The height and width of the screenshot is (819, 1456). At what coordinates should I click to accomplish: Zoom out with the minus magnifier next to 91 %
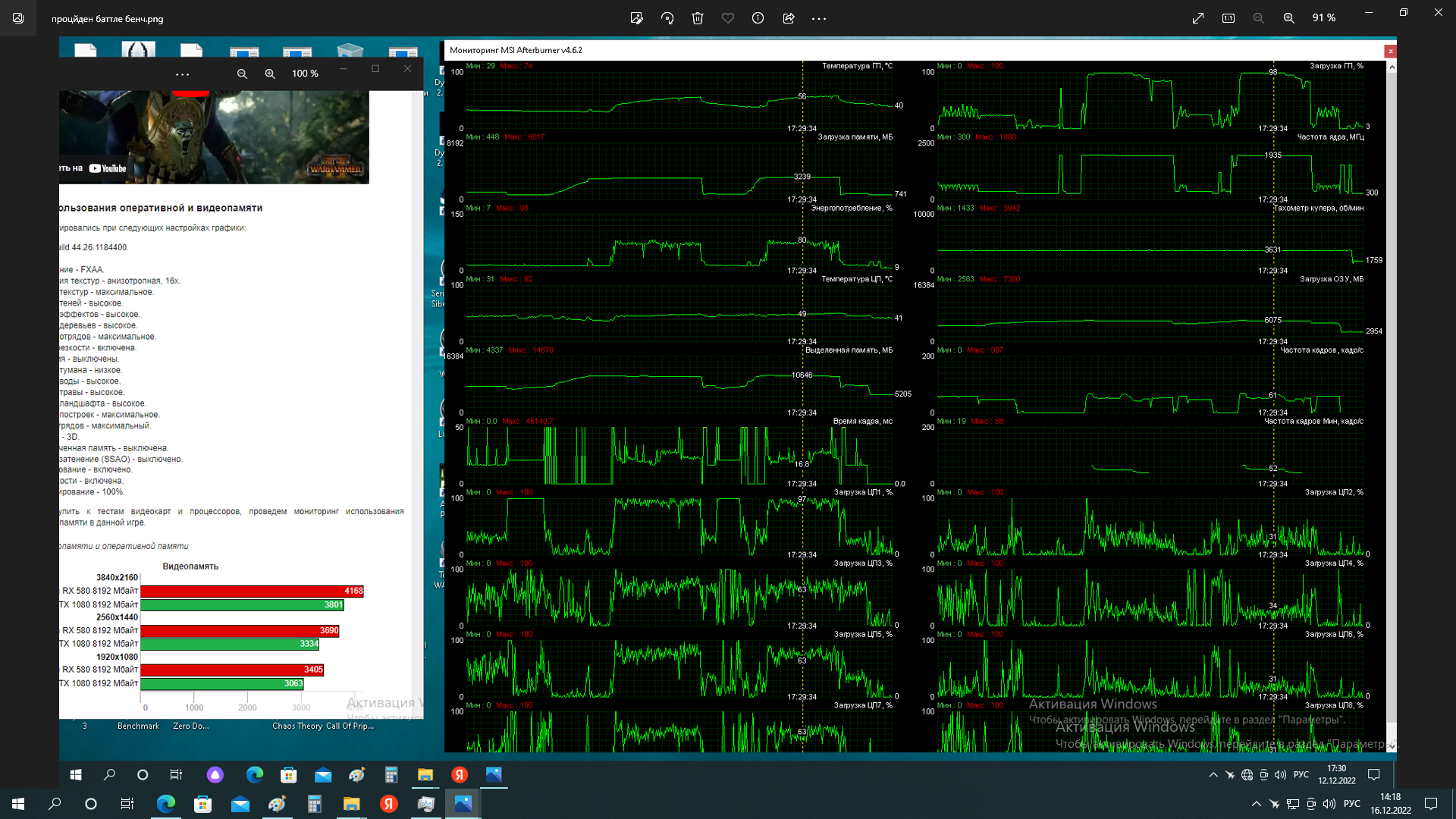click(x=1259, y=18)
